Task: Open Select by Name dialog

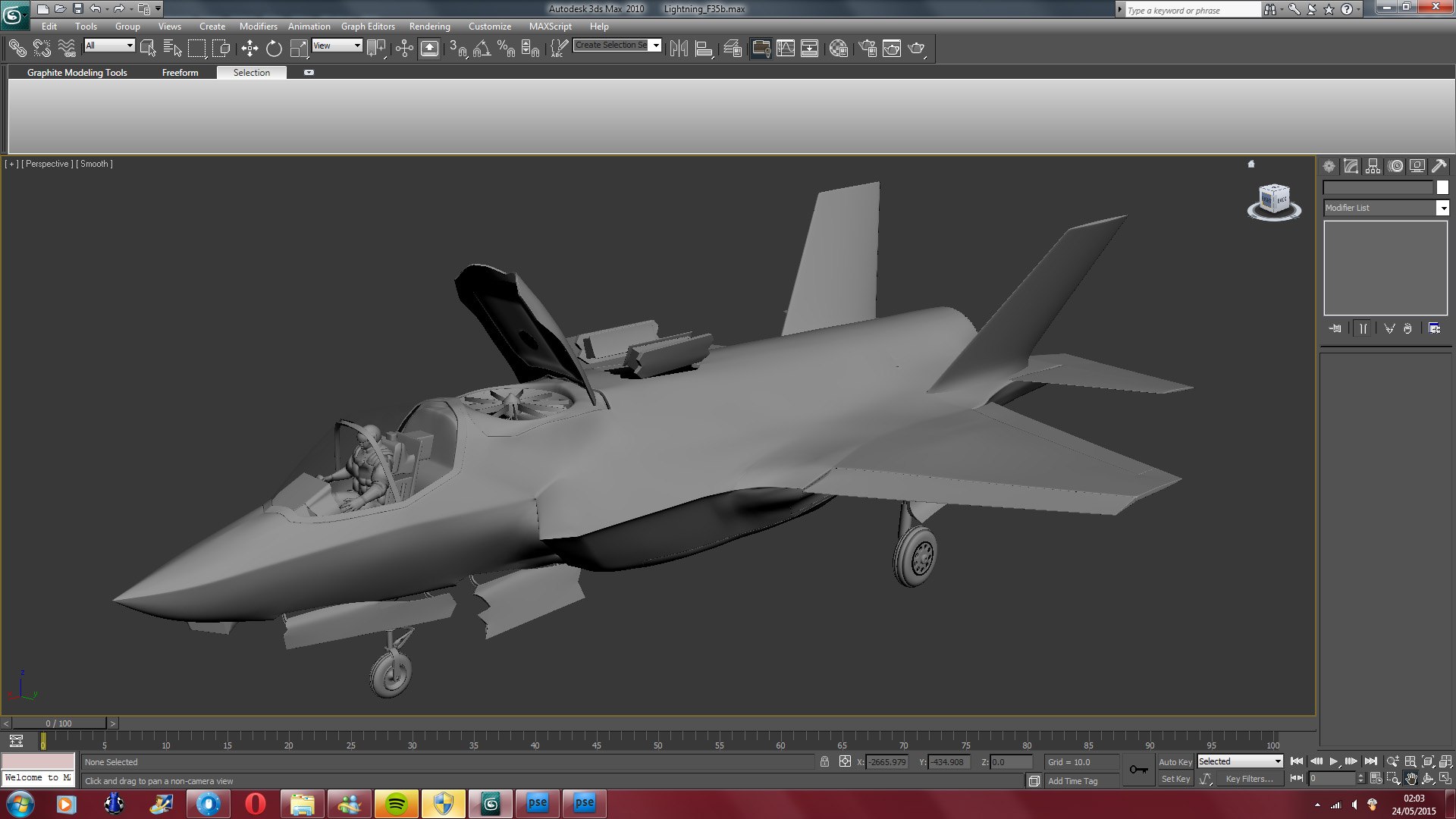Action: [172, 49]
